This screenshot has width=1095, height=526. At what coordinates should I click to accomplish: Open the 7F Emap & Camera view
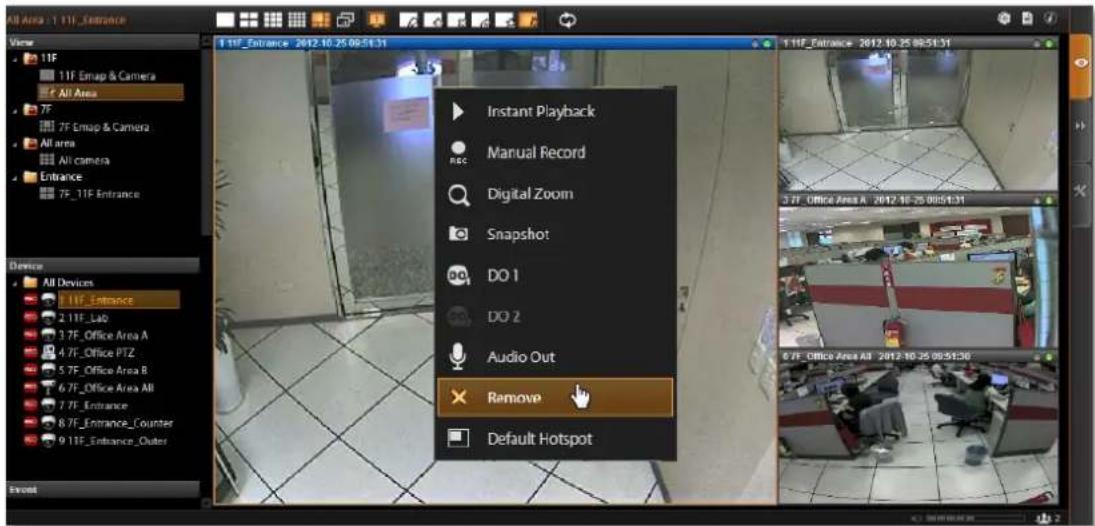tap(104, 127)
